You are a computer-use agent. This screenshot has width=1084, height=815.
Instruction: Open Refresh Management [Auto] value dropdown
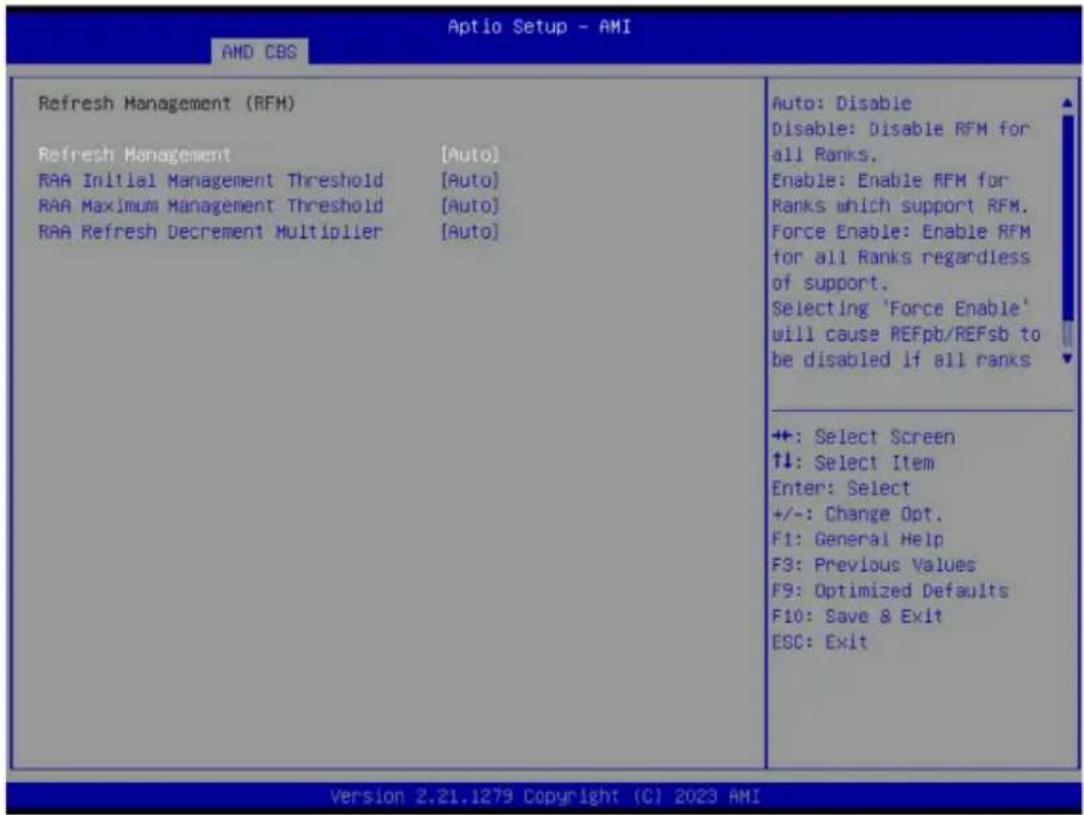point(470,155)
